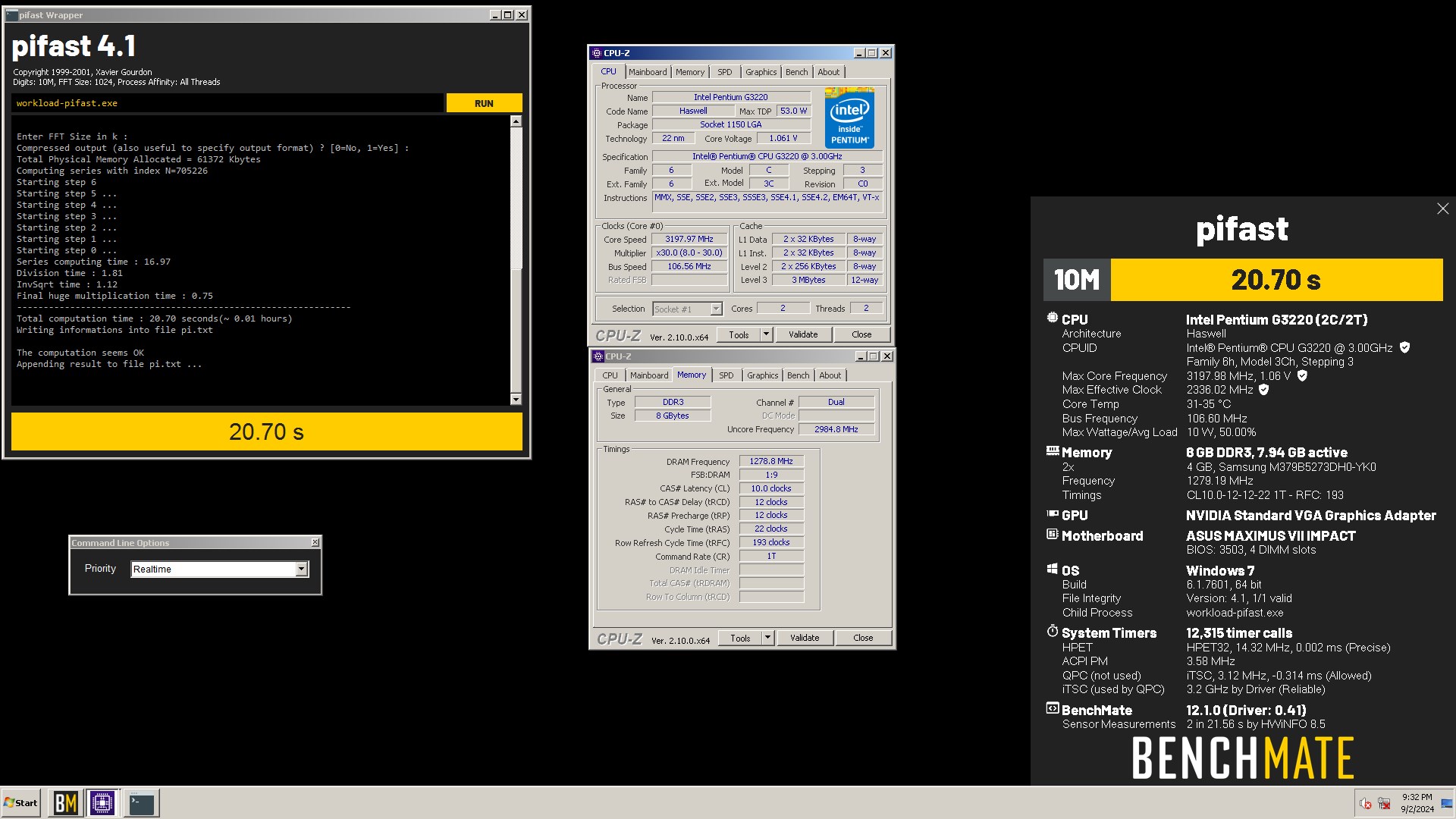This screenshot has height=819, width=1456.
Task: Click the GPU card icon in BenchMate panel
Action: pyautogui.click(x=1052, y=514)
